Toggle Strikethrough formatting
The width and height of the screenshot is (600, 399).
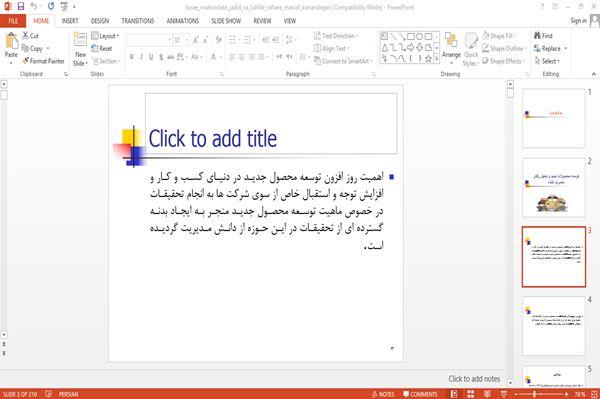pos(171,57)
